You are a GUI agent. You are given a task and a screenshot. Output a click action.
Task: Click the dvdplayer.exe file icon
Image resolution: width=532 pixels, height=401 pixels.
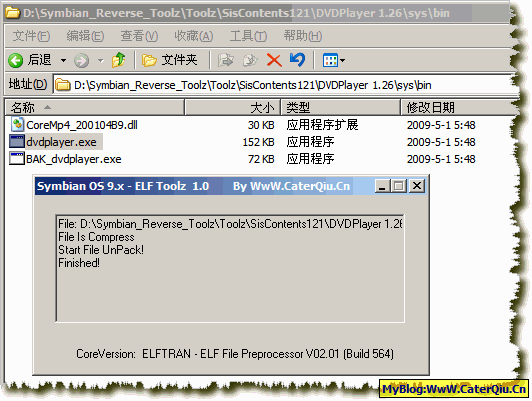click(x=17, y=141)
